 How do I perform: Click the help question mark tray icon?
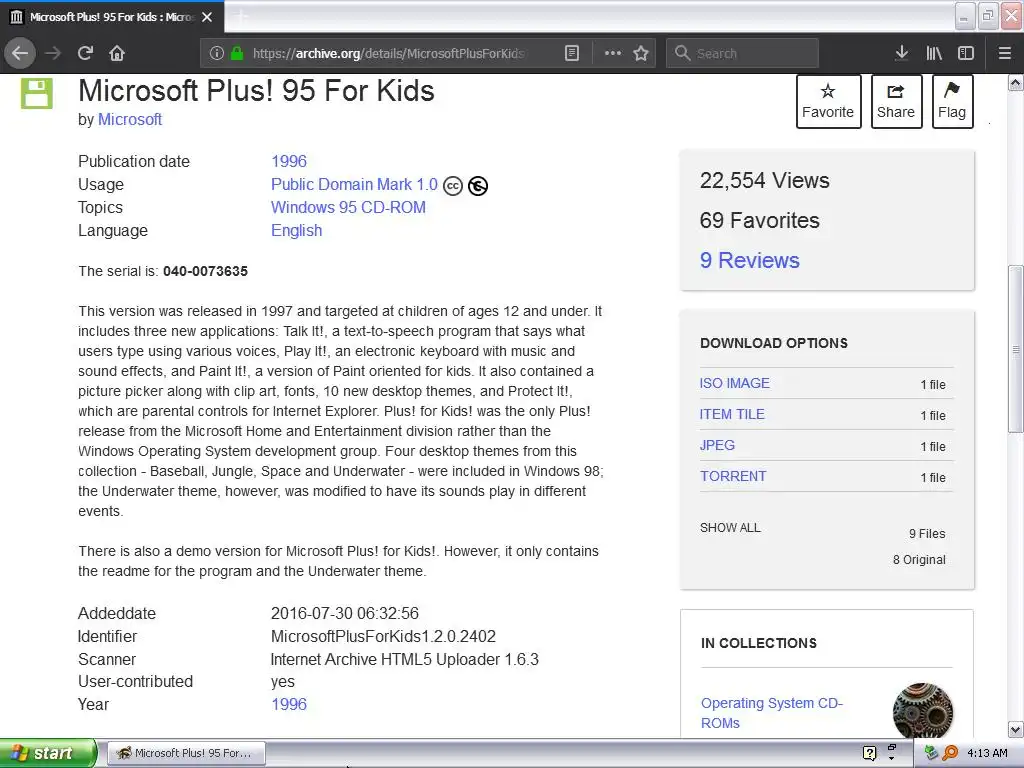(x=869, y=753)
